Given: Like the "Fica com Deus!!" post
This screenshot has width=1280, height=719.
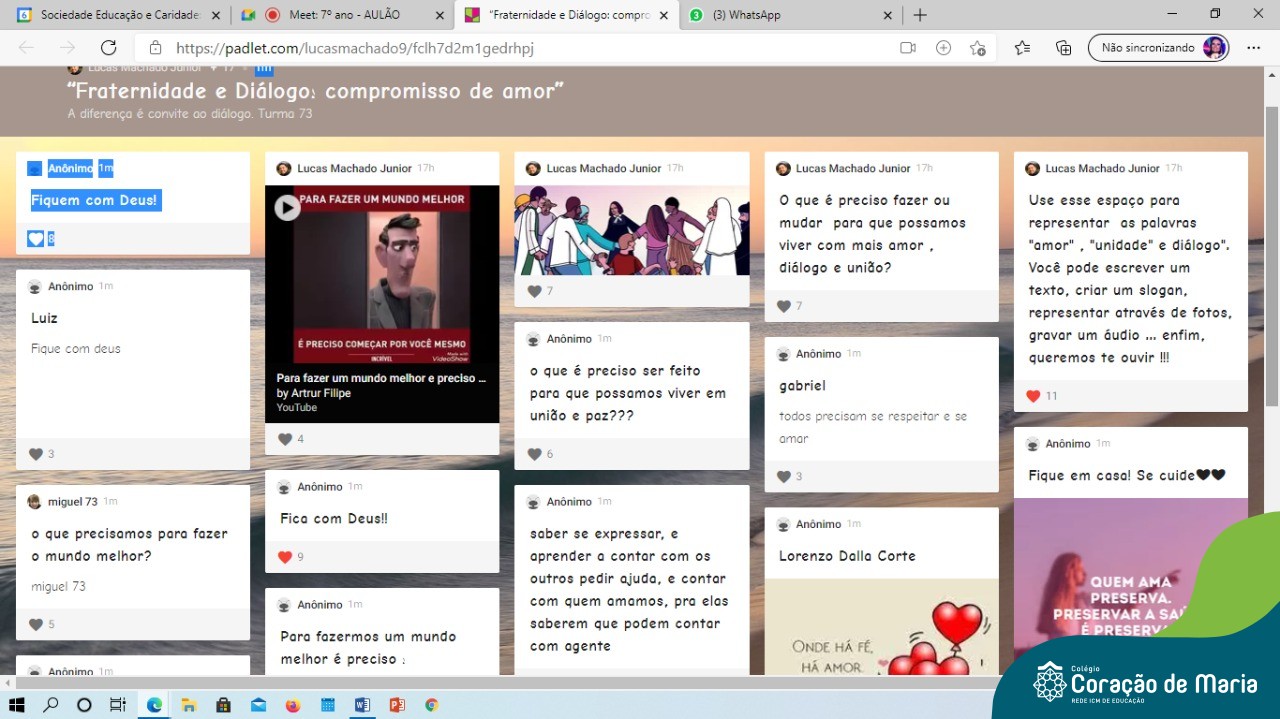Looking at the screenshot, I should pos(285,557).
